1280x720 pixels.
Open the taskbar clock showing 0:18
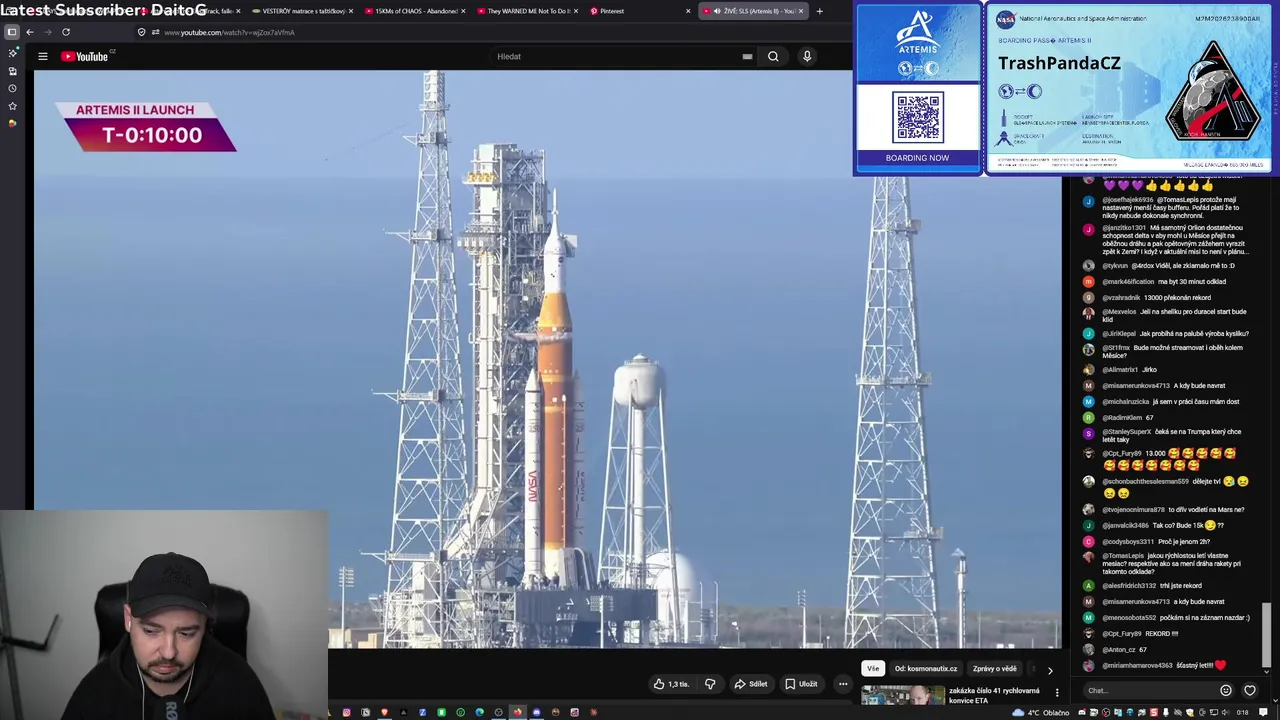coord(1242,713)
